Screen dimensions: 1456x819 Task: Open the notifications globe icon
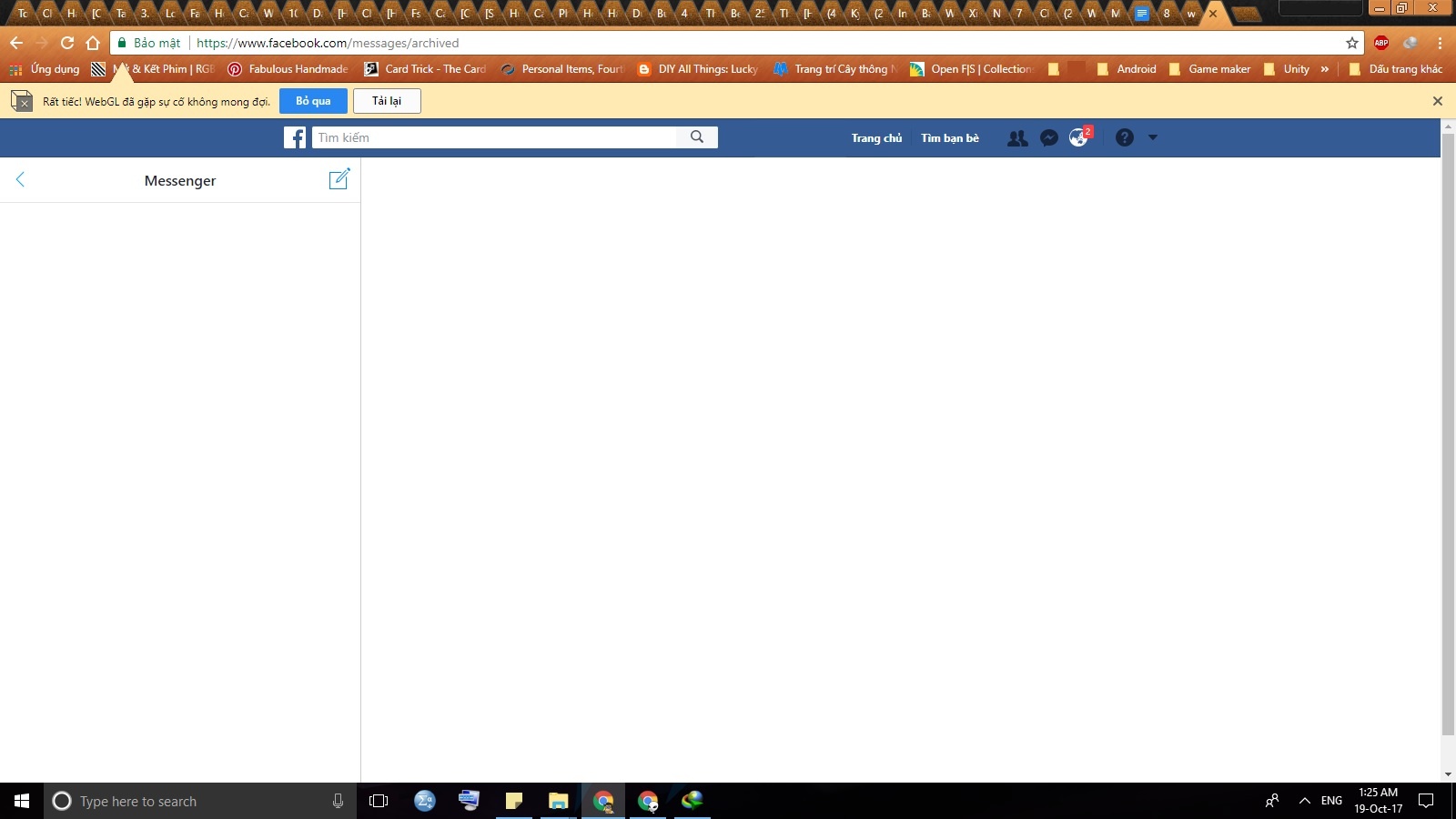click(1078, 138)
